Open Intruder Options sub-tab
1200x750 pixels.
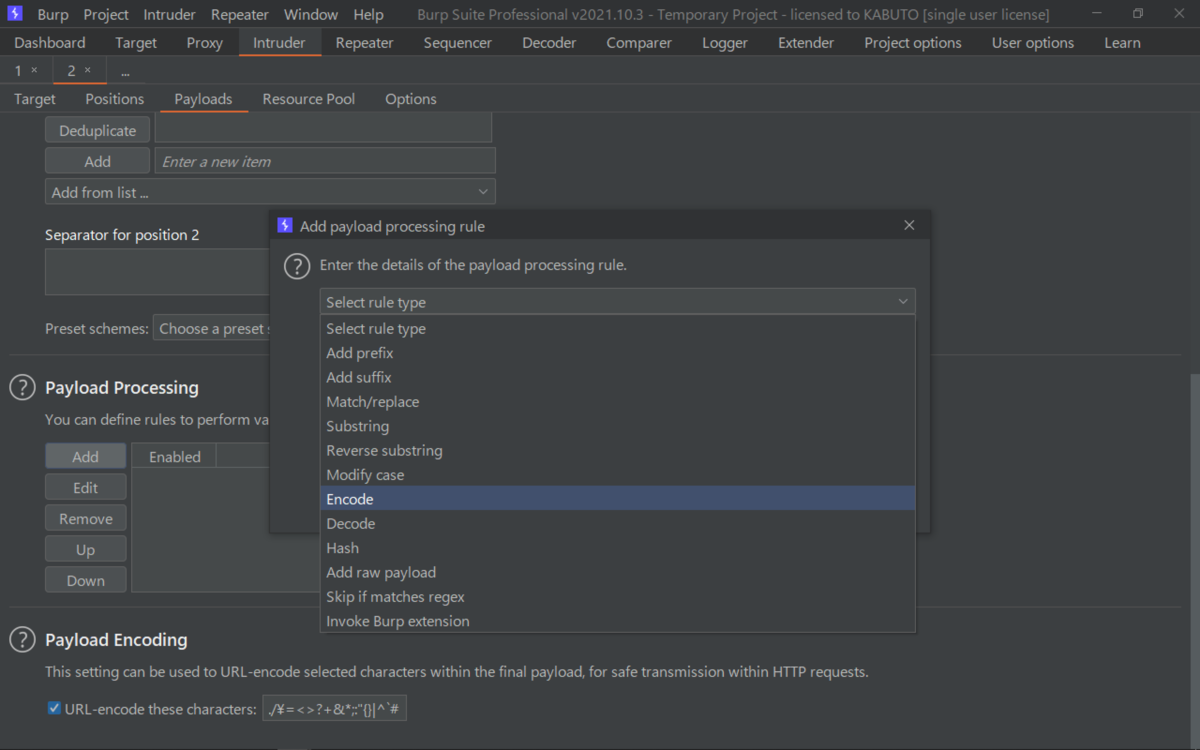tap(411, 99)
